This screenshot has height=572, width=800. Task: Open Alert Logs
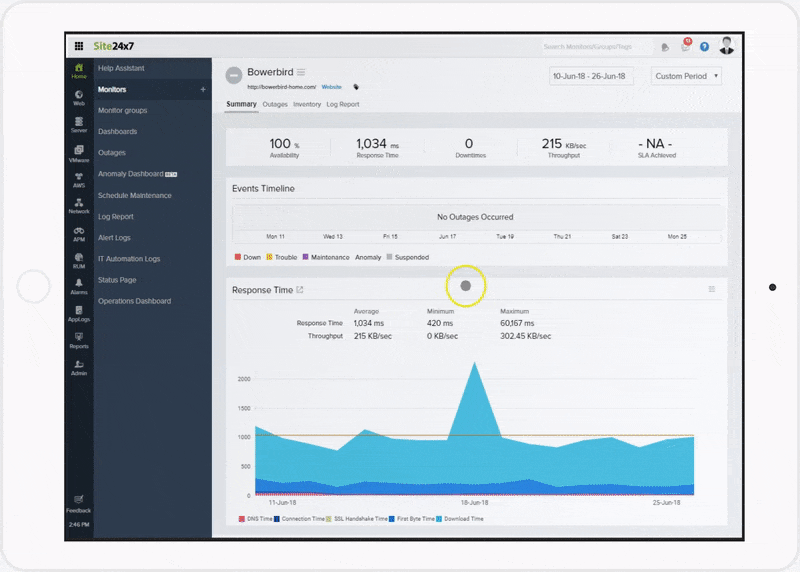pos(114,238)
